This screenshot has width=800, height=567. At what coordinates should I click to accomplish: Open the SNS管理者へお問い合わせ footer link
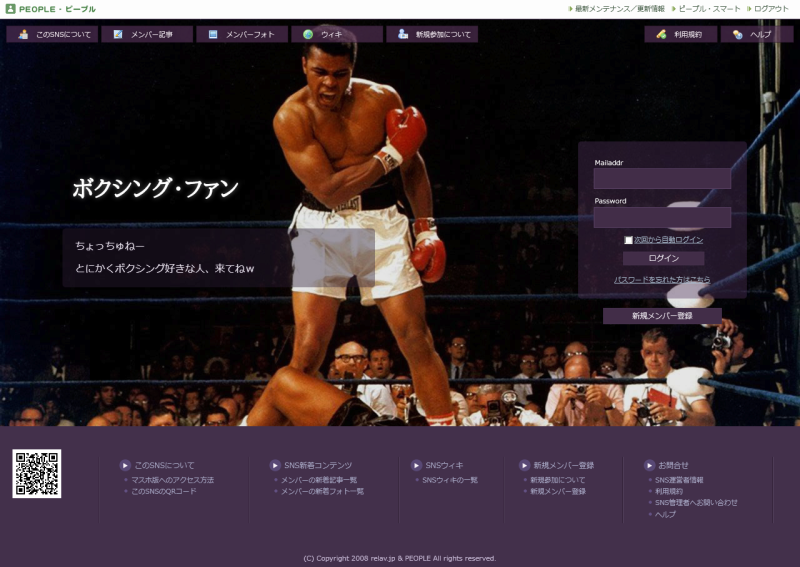pos(696,502)
